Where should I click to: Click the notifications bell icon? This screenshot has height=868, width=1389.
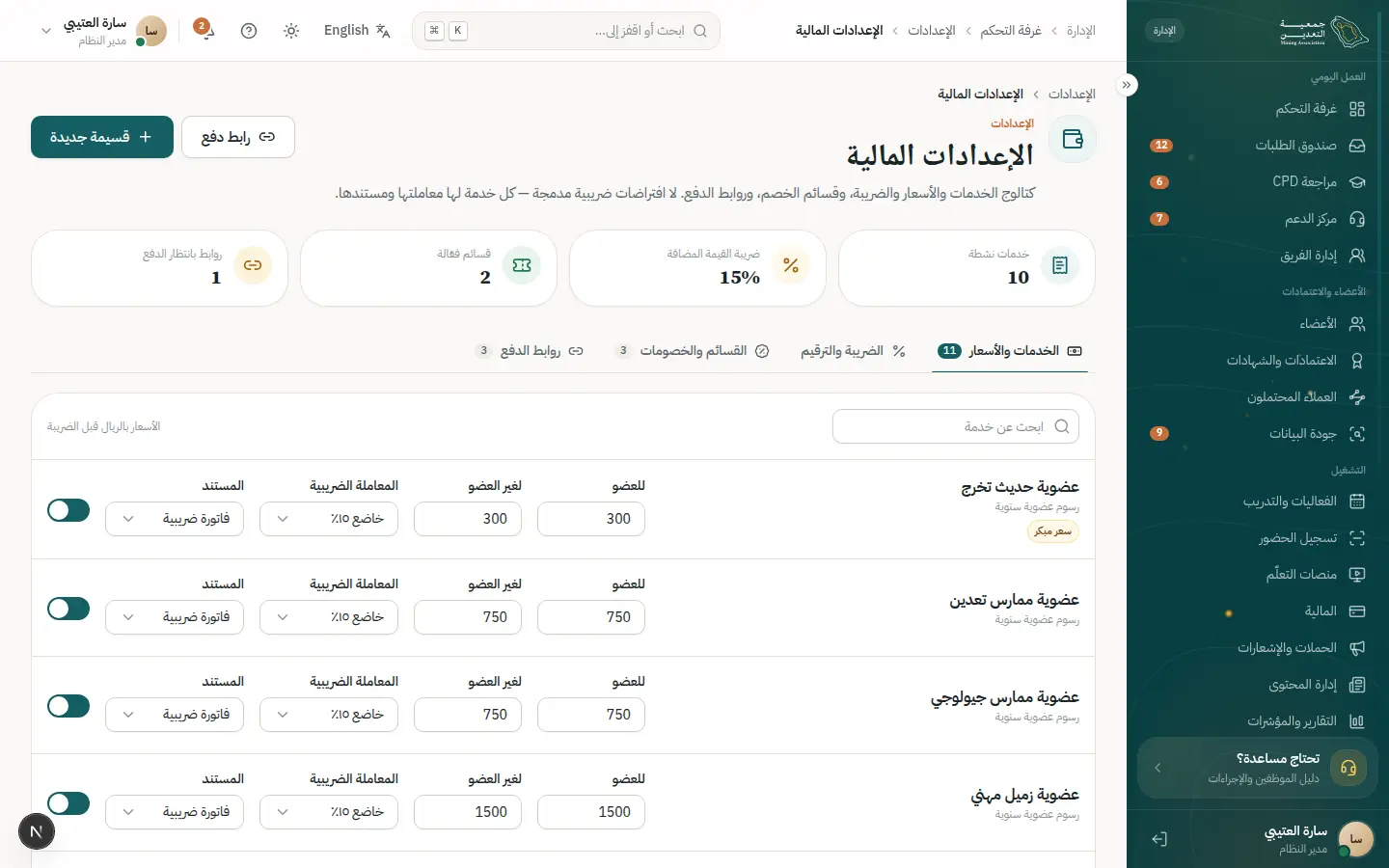pyautogui.click(x=204, y=30)
